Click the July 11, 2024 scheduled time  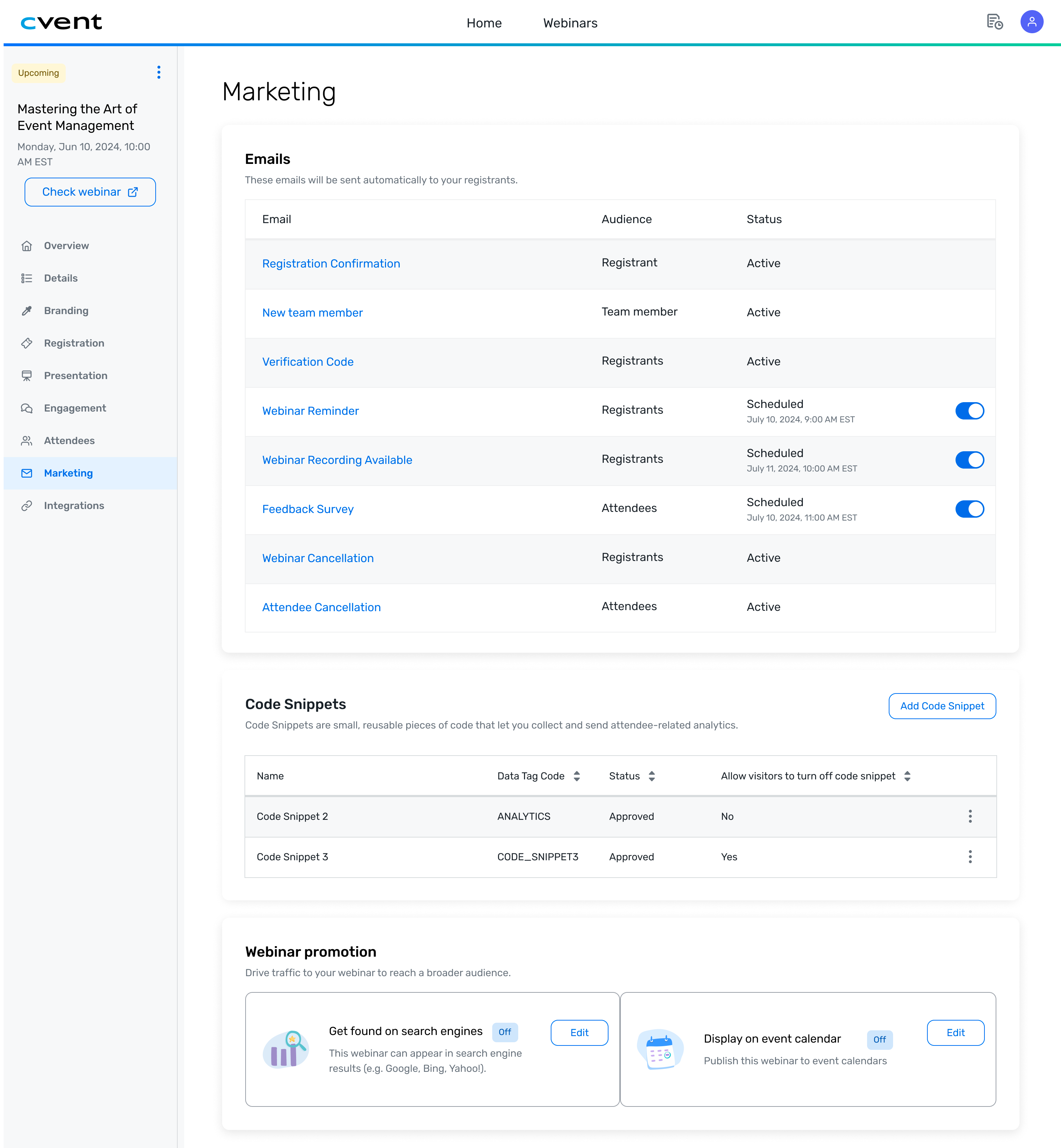(801, 468)
